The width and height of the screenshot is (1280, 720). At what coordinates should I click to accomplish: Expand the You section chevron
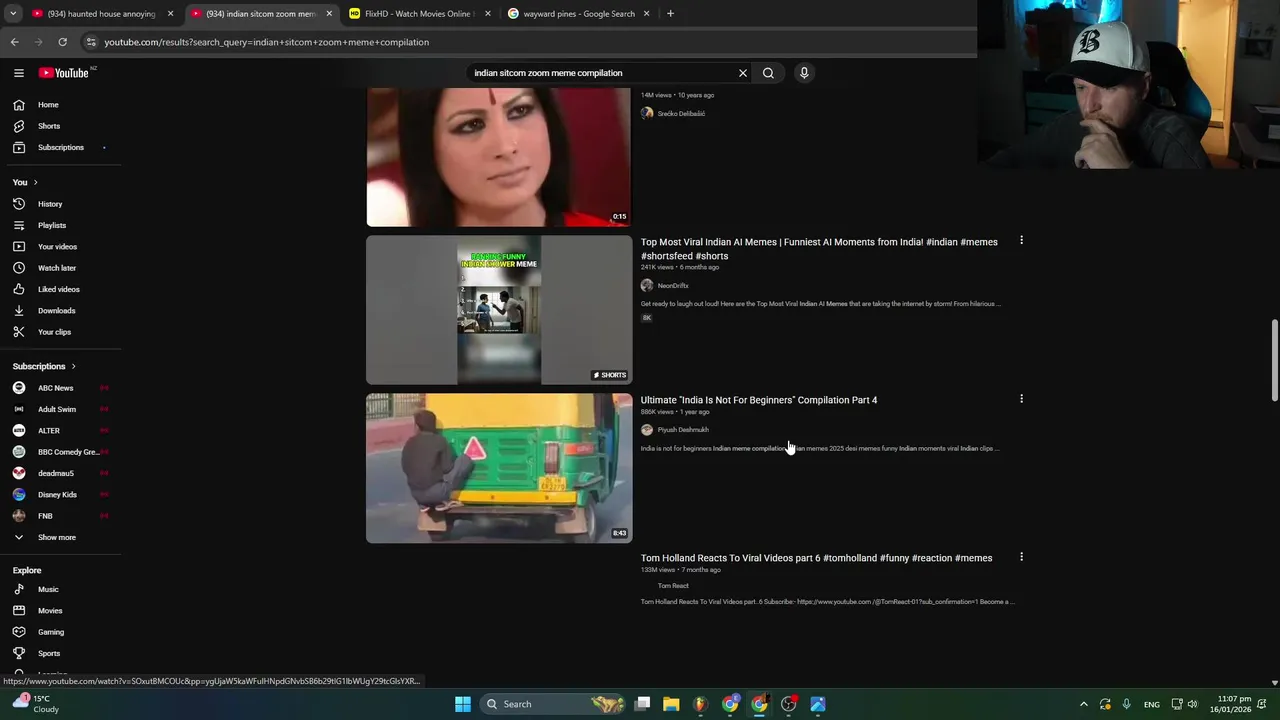[35, 182]
